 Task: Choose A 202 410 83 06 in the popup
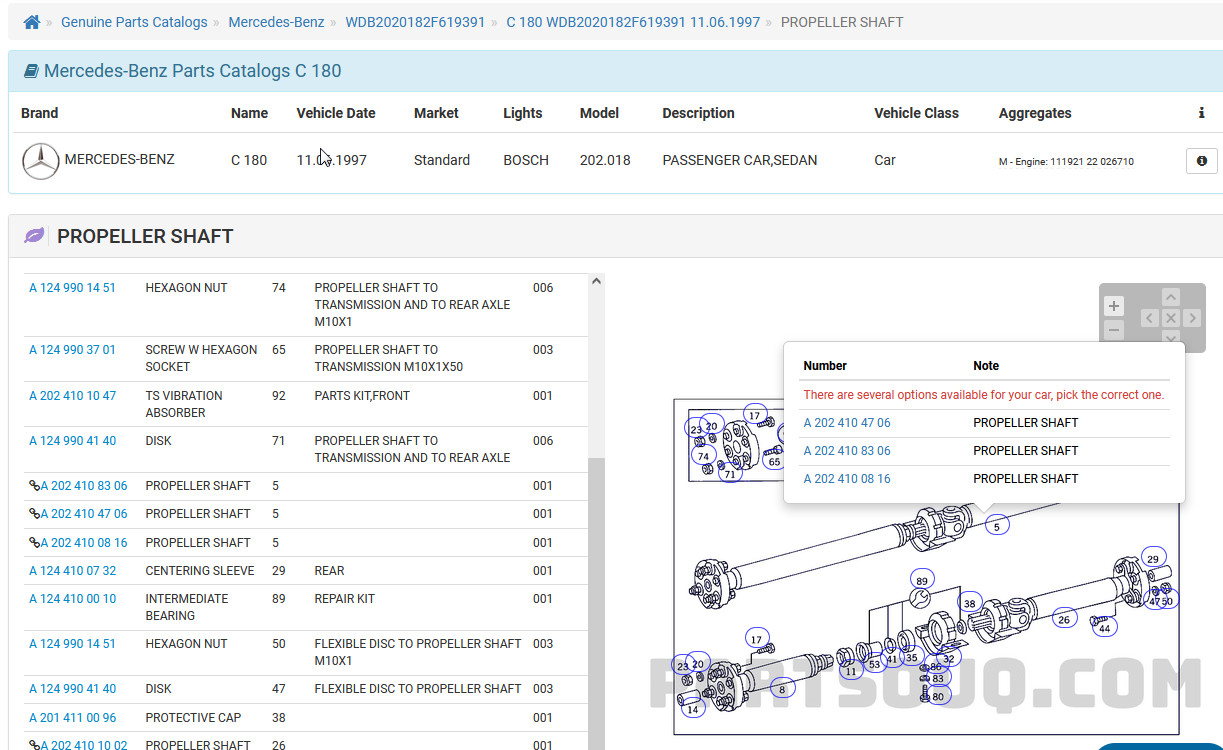(x=847, y=451)
